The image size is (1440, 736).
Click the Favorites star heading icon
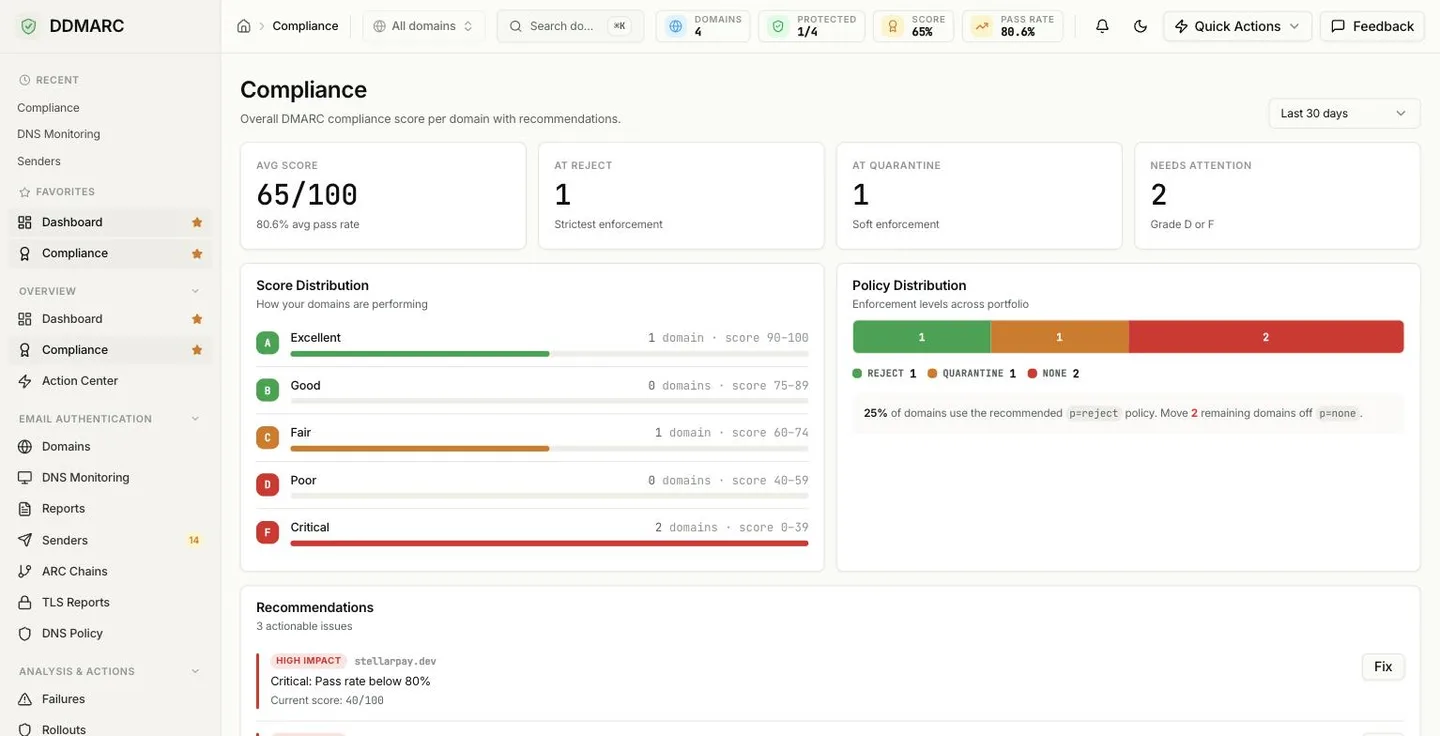(25, 192)
